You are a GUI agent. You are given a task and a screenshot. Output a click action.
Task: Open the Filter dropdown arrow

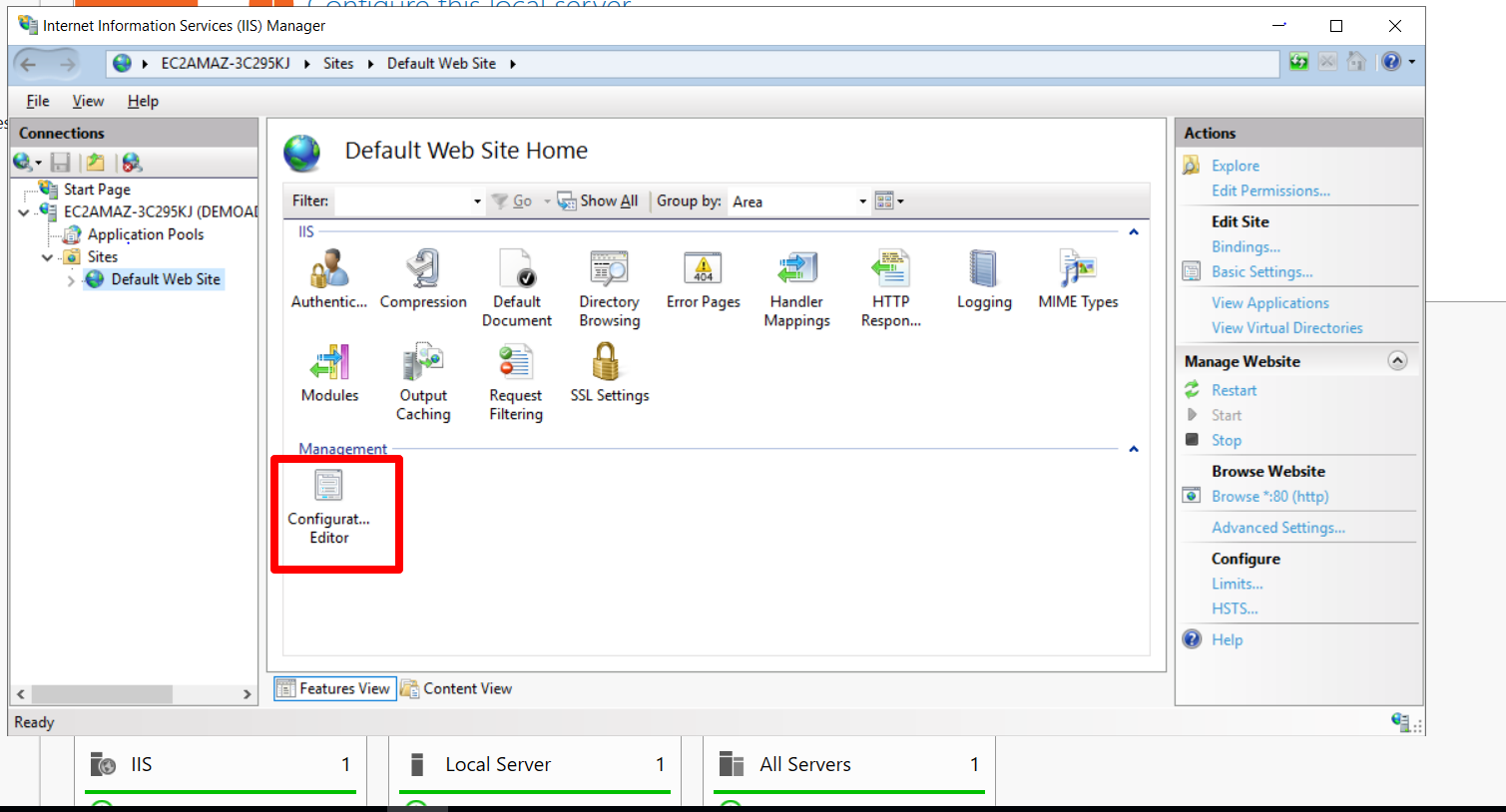click(477, 202)
